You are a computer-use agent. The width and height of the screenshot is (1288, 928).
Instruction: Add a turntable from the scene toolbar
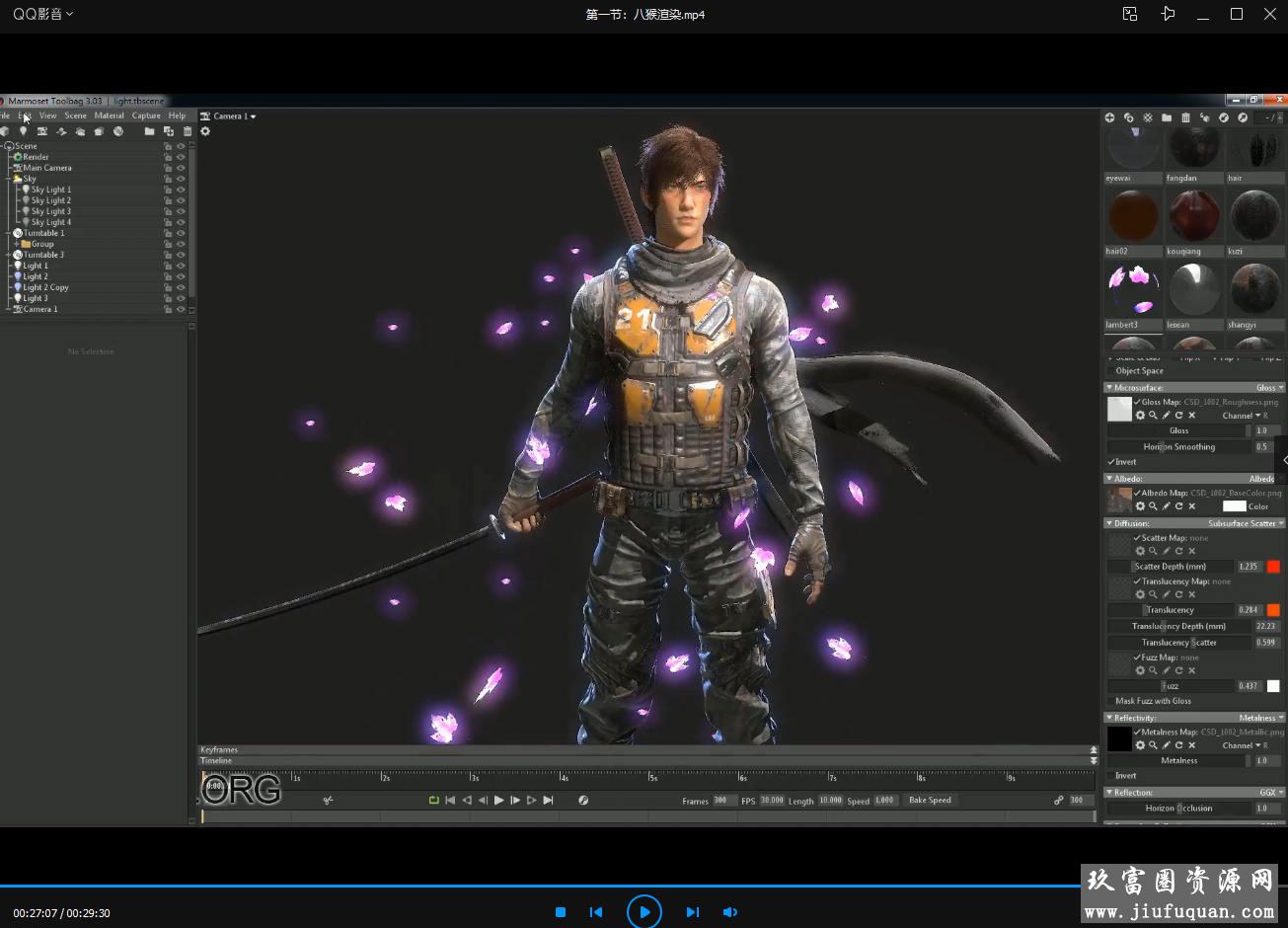117,131
